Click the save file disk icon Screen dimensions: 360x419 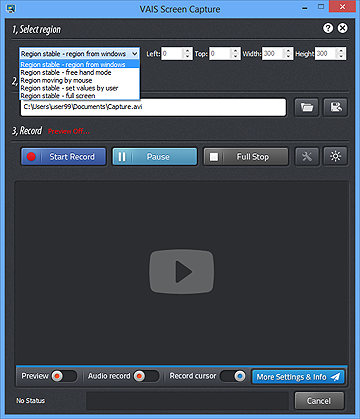(x=336, y=107)
